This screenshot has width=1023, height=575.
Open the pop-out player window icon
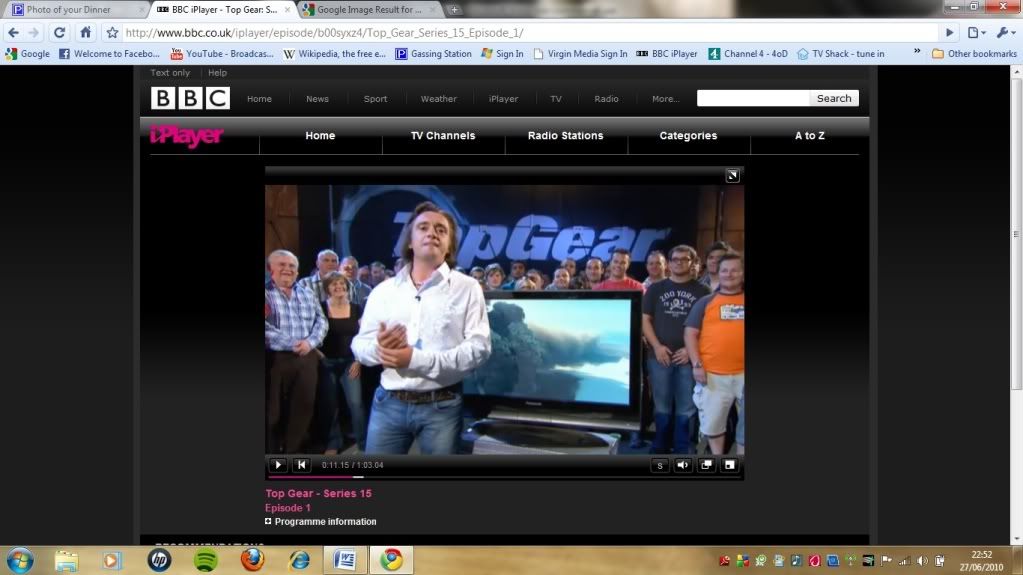coord(706,465)
